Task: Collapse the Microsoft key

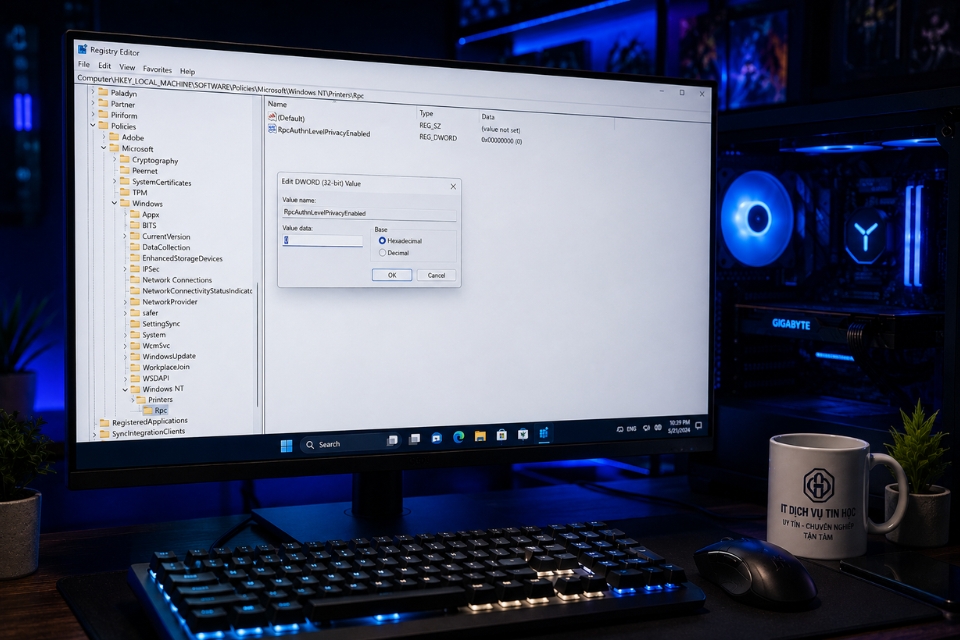Action: [104, 148]
